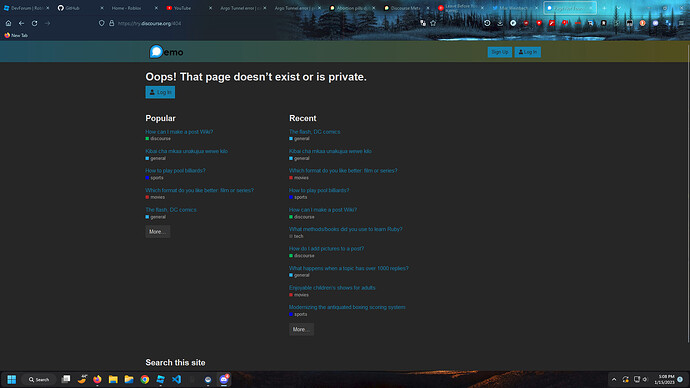
Task: Open Firefox application hamburger menu
Action: [681, 23]
